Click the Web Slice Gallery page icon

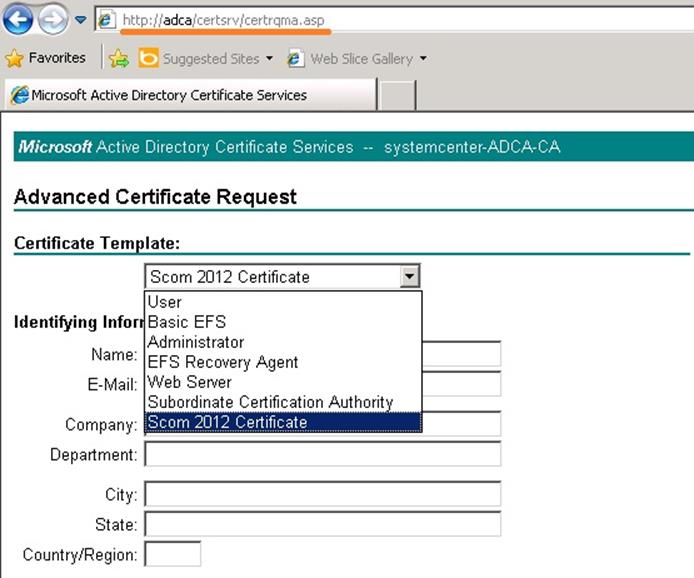296,58
